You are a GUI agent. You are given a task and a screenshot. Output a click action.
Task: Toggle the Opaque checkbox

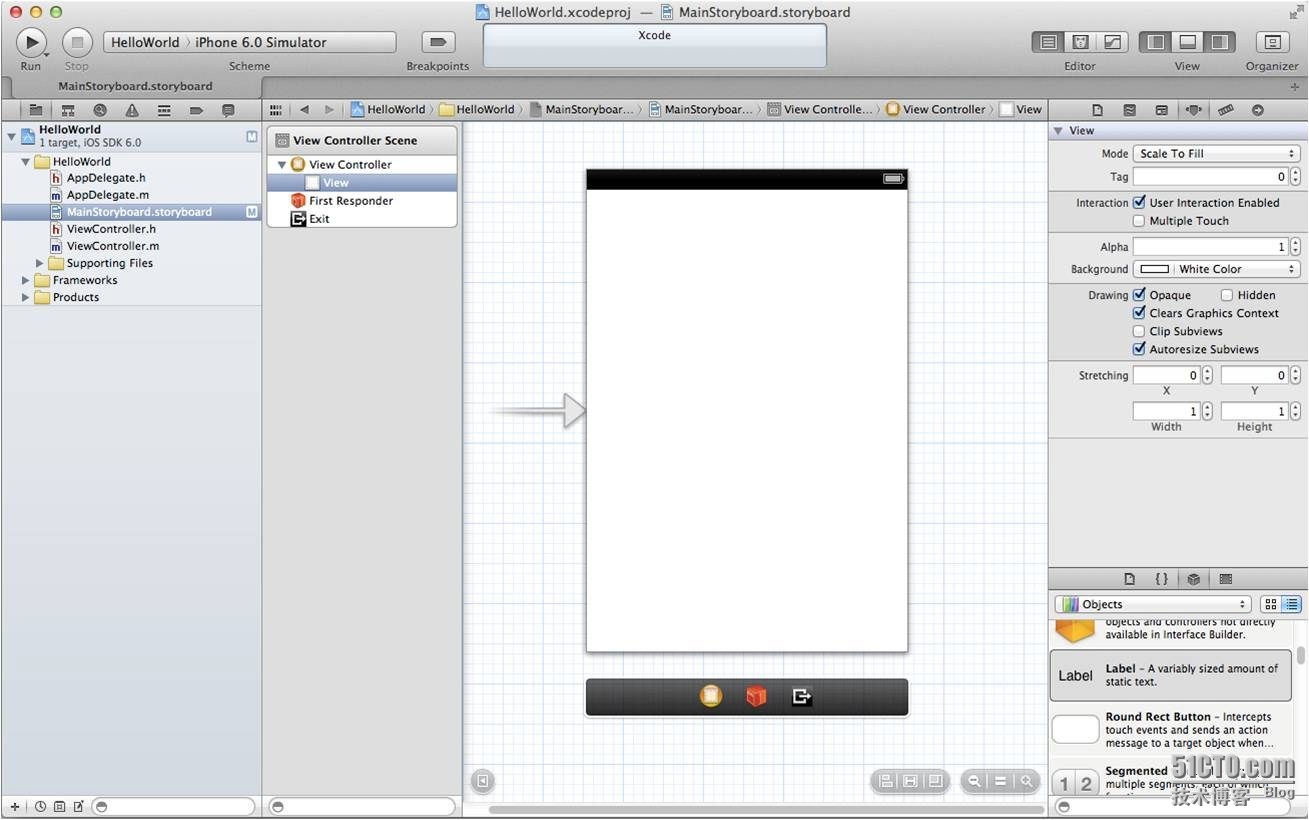pos(1139,295)
